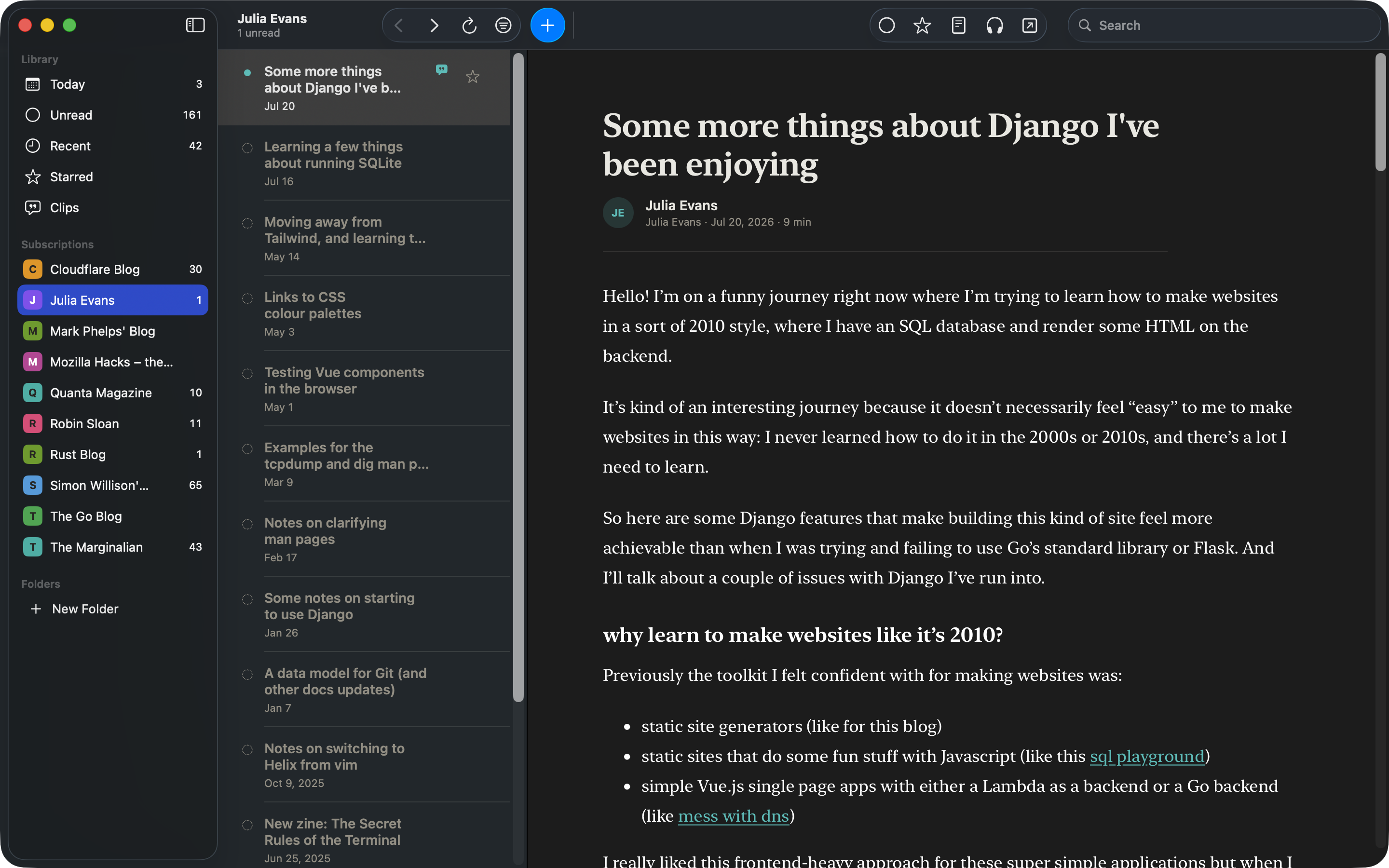1389x868 pixels.
Task: Open the Starred library view
Action: 113,177
